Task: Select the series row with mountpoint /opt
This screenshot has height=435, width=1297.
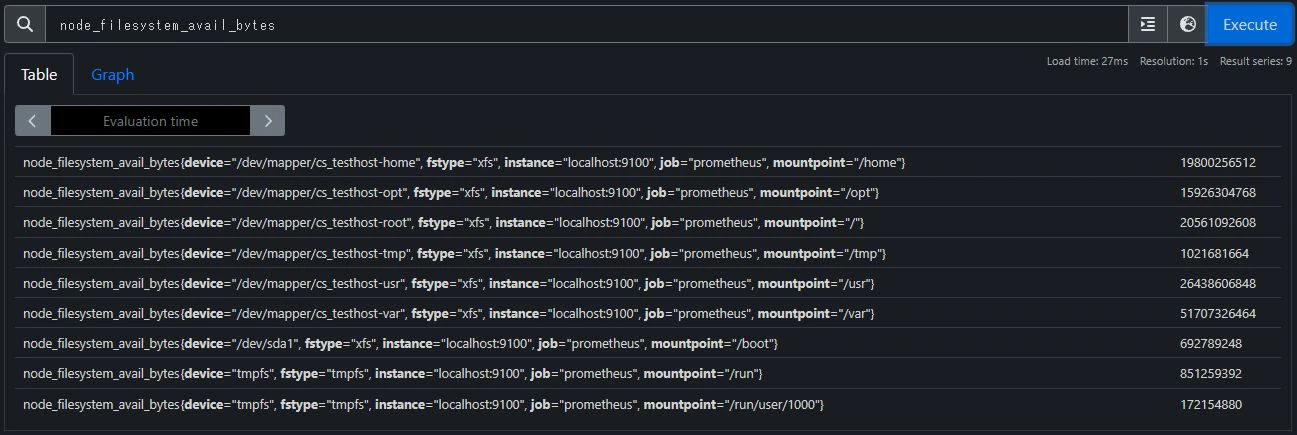Action: [647, 192]
